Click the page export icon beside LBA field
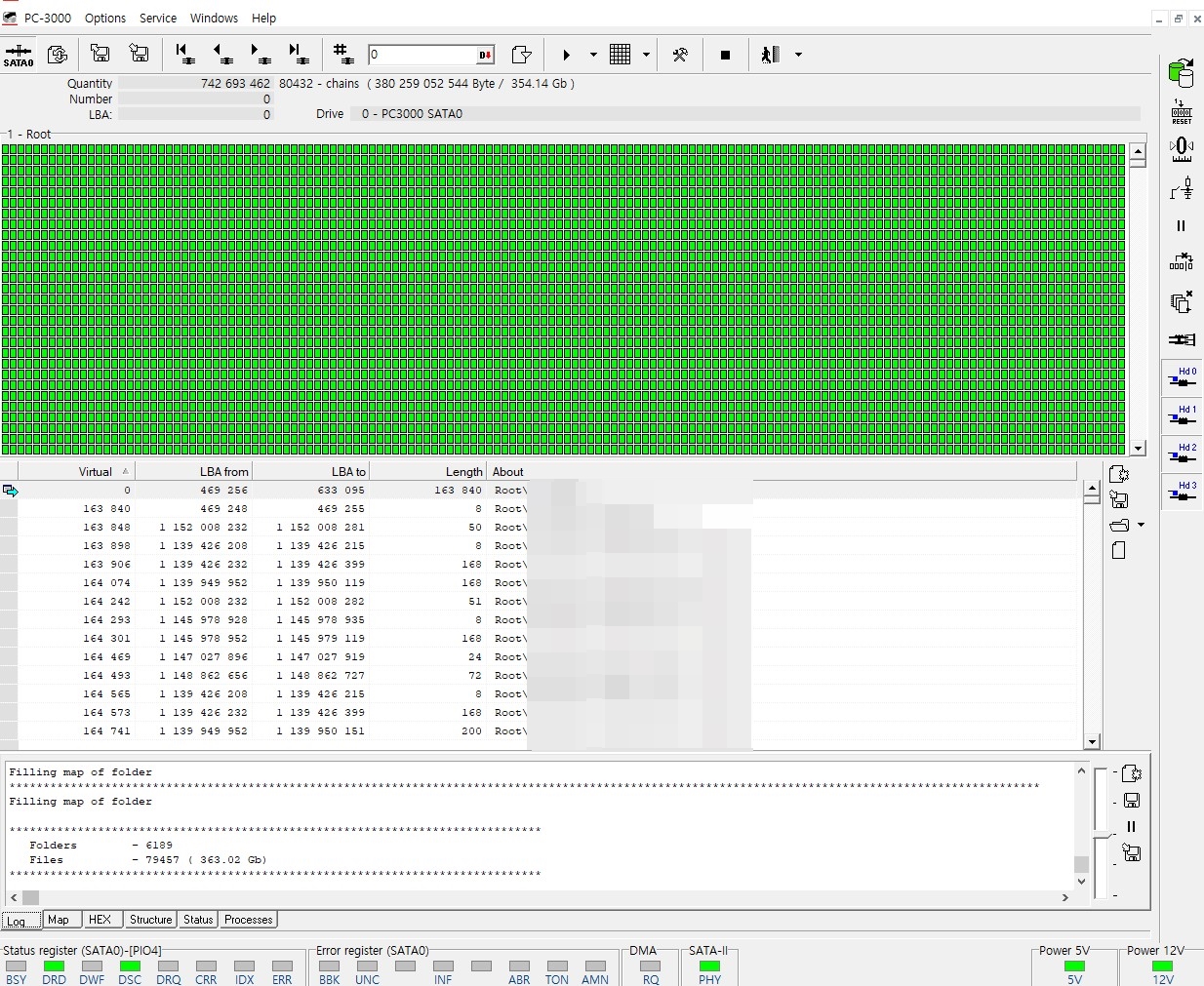 point(522,55)
